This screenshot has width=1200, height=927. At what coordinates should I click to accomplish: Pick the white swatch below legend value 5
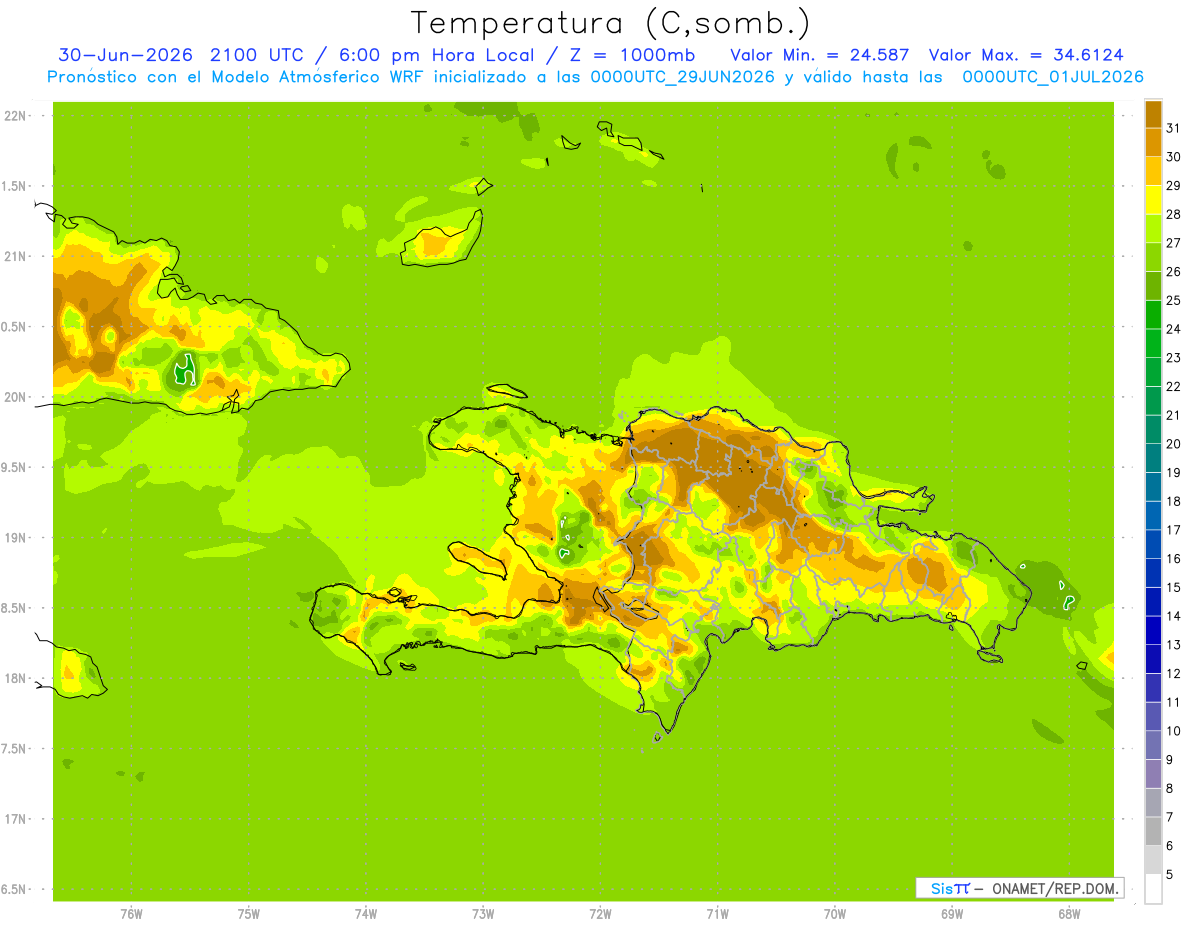[1153, 889]
